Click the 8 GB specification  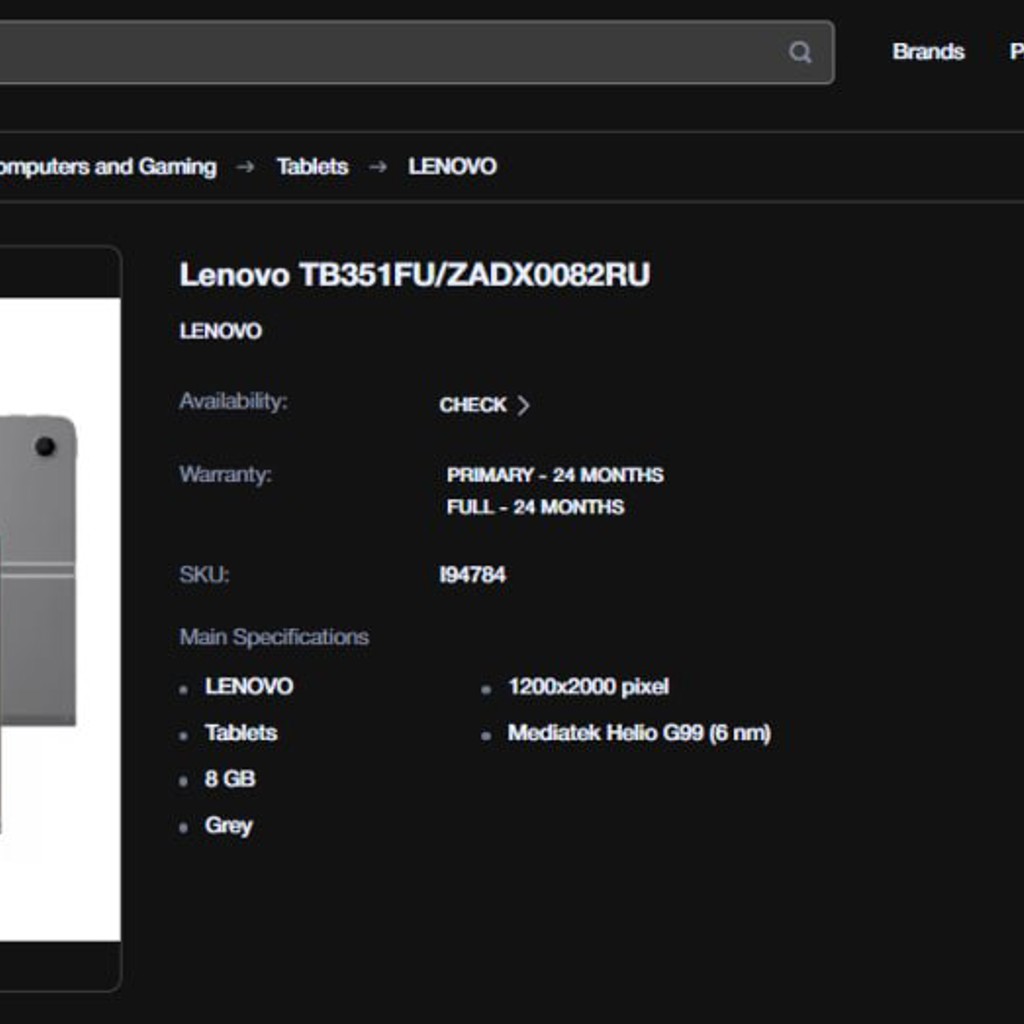229,779
